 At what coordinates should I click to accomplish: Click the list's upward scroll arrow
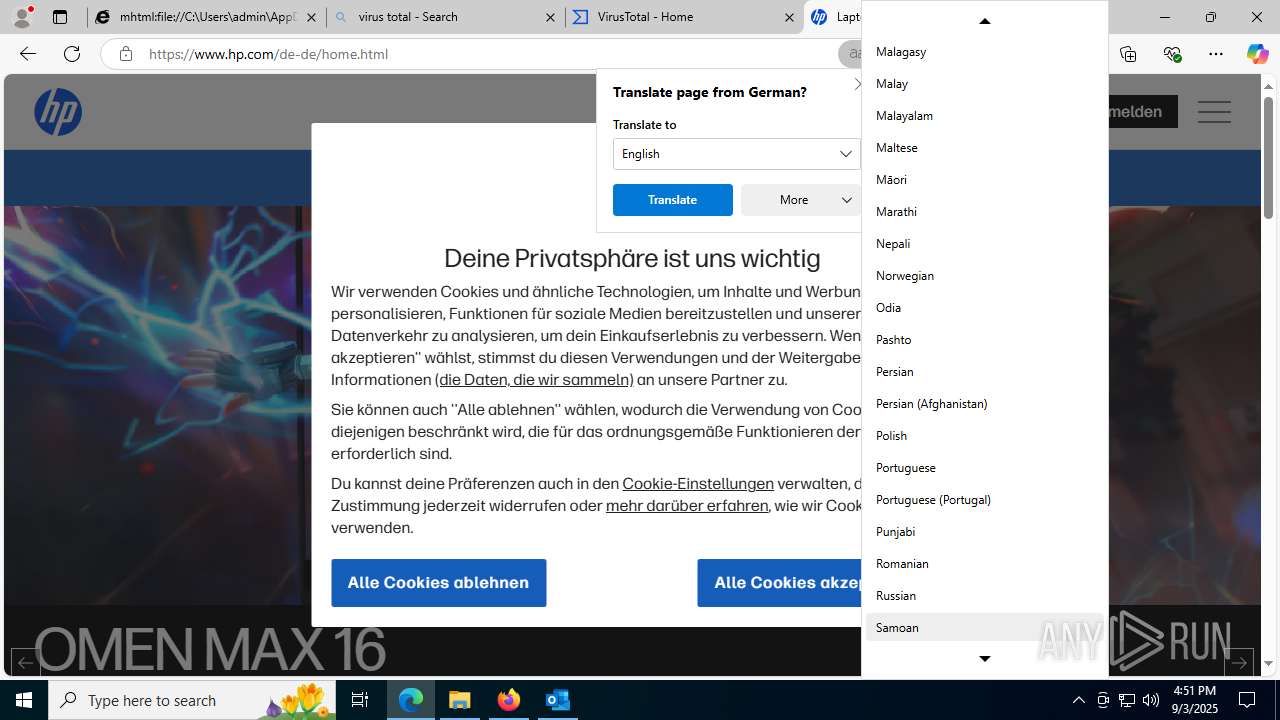click(984, 20)
